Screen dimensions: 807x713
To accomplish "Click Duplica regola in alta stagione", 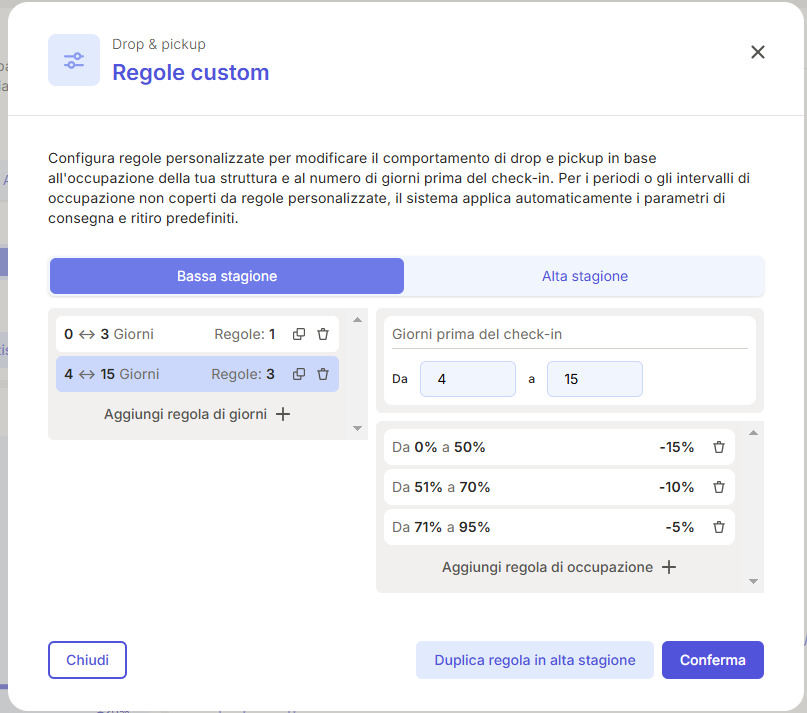I will (x=534, y=660).
